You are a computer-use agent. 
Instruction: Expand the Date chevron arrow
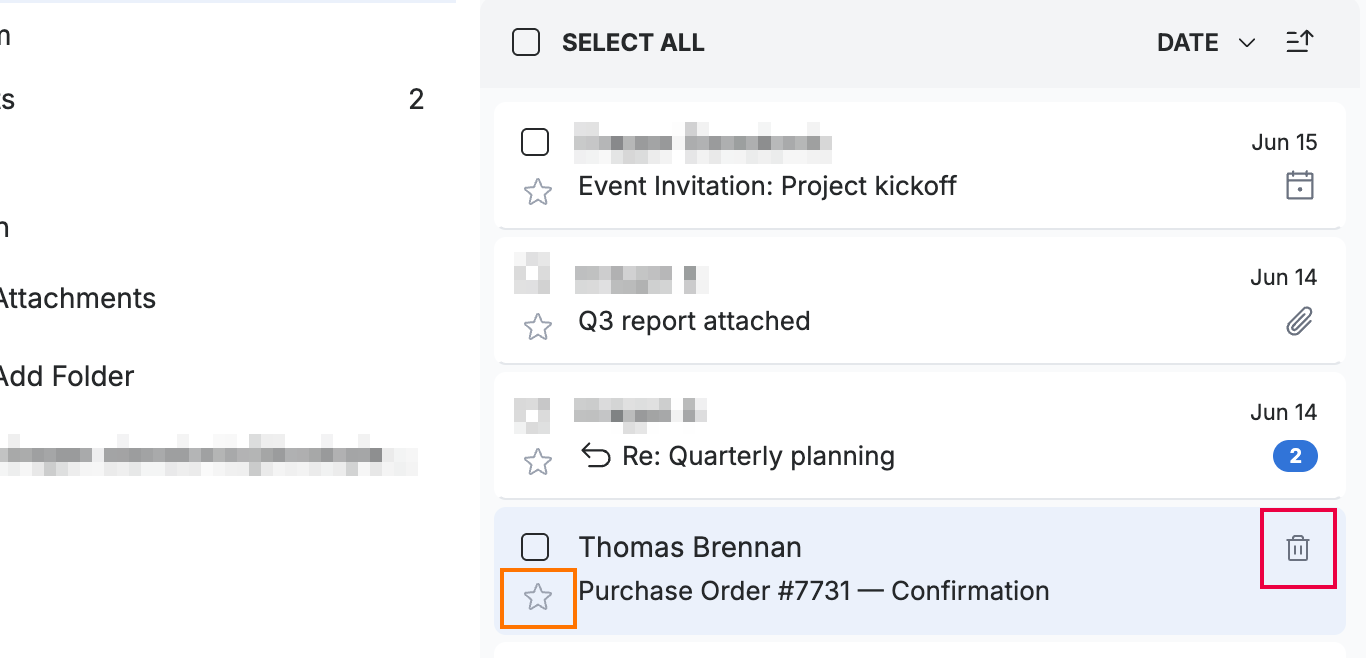pyautogui.click(x=1246, y=43)
